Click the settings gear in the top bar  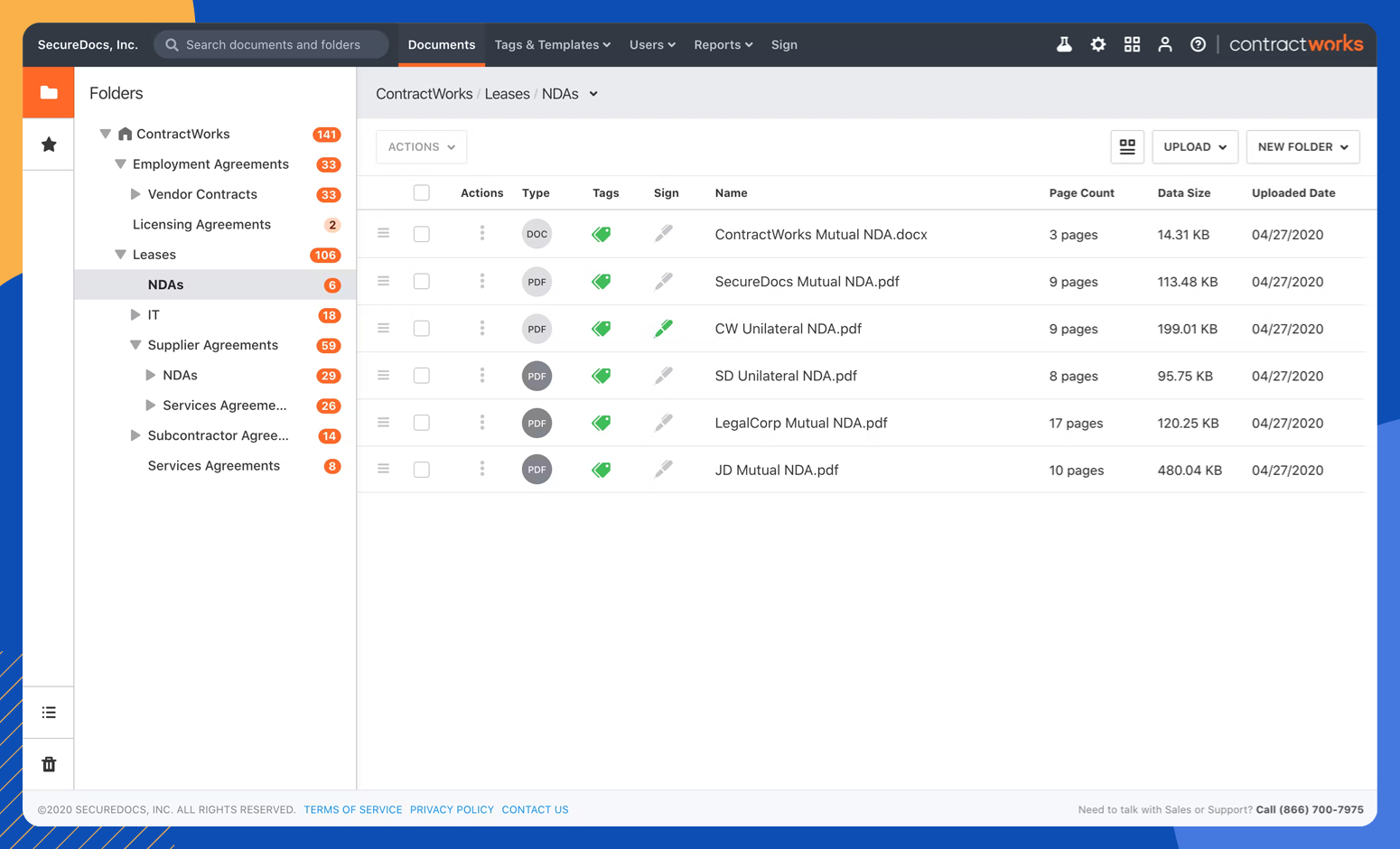tap(1097, 43)
